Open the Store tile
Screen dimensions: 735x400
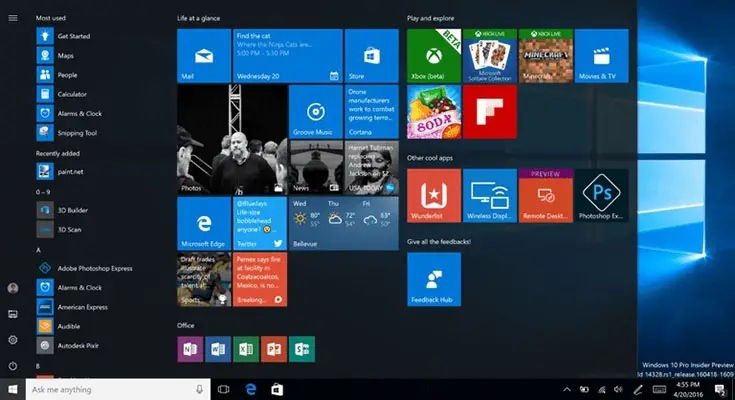(x=371, y=56)
